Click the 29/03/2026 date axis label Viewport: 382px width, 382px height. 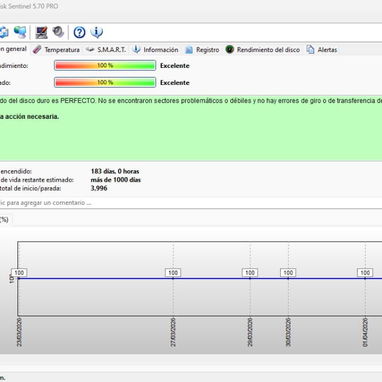[250, 332]
